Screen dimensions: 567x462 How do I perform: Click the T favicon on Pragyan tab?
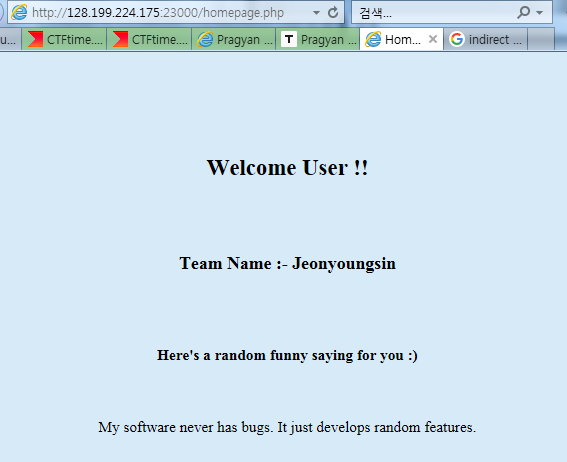pos(289,39)
